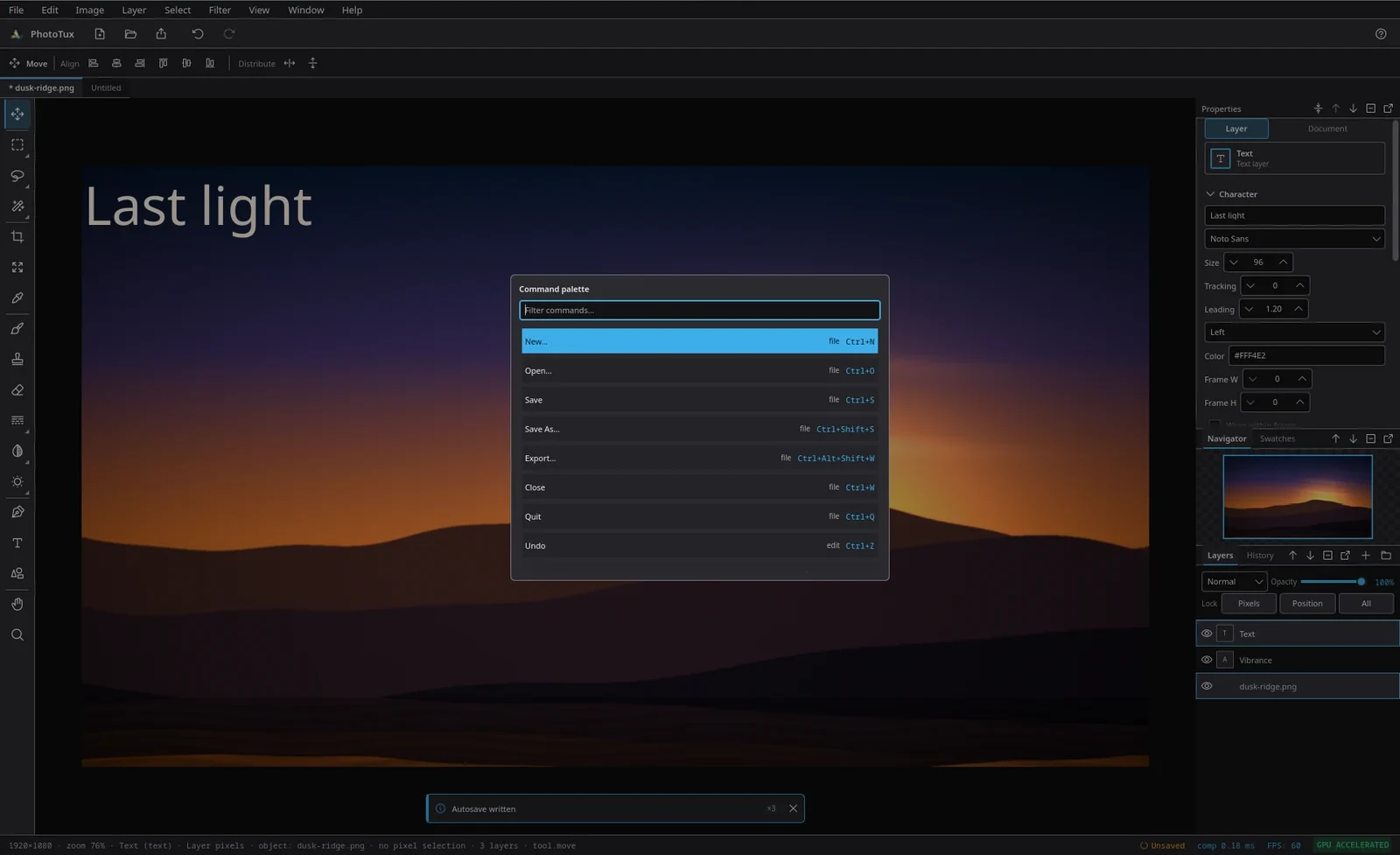
Task: Choose Quit in command palette
Action: point(700,516)
